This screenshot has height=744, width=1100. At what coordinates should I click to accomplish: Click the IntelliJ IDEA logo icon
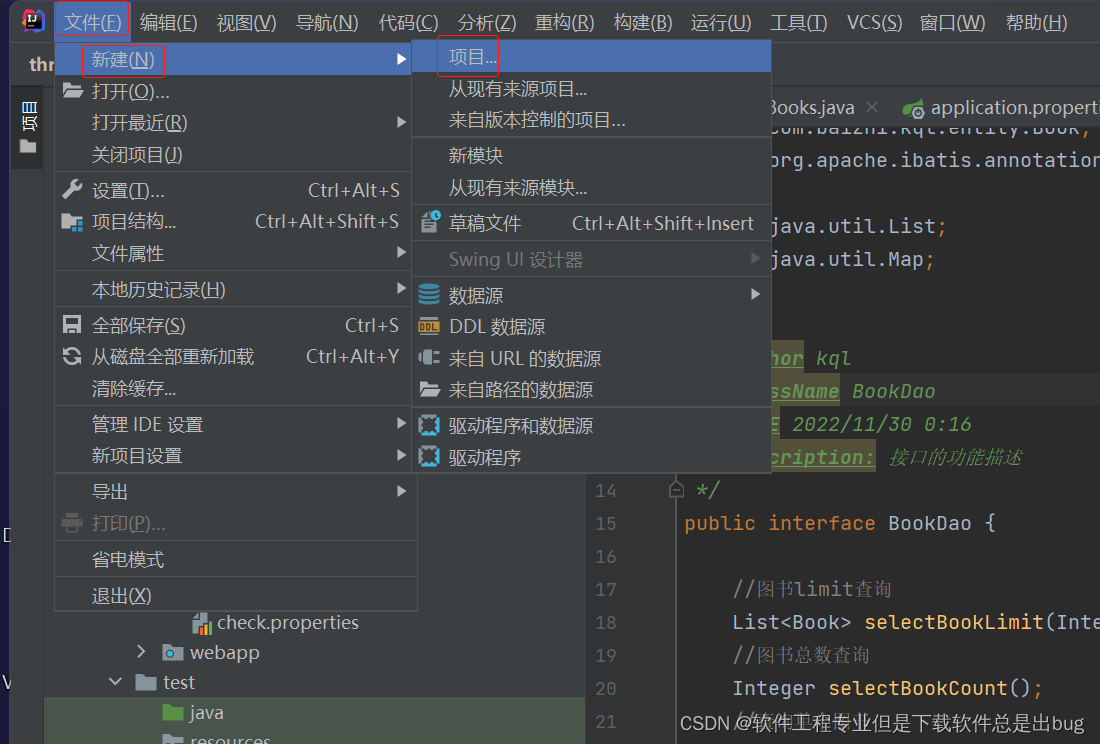click(x=32, y=21)
